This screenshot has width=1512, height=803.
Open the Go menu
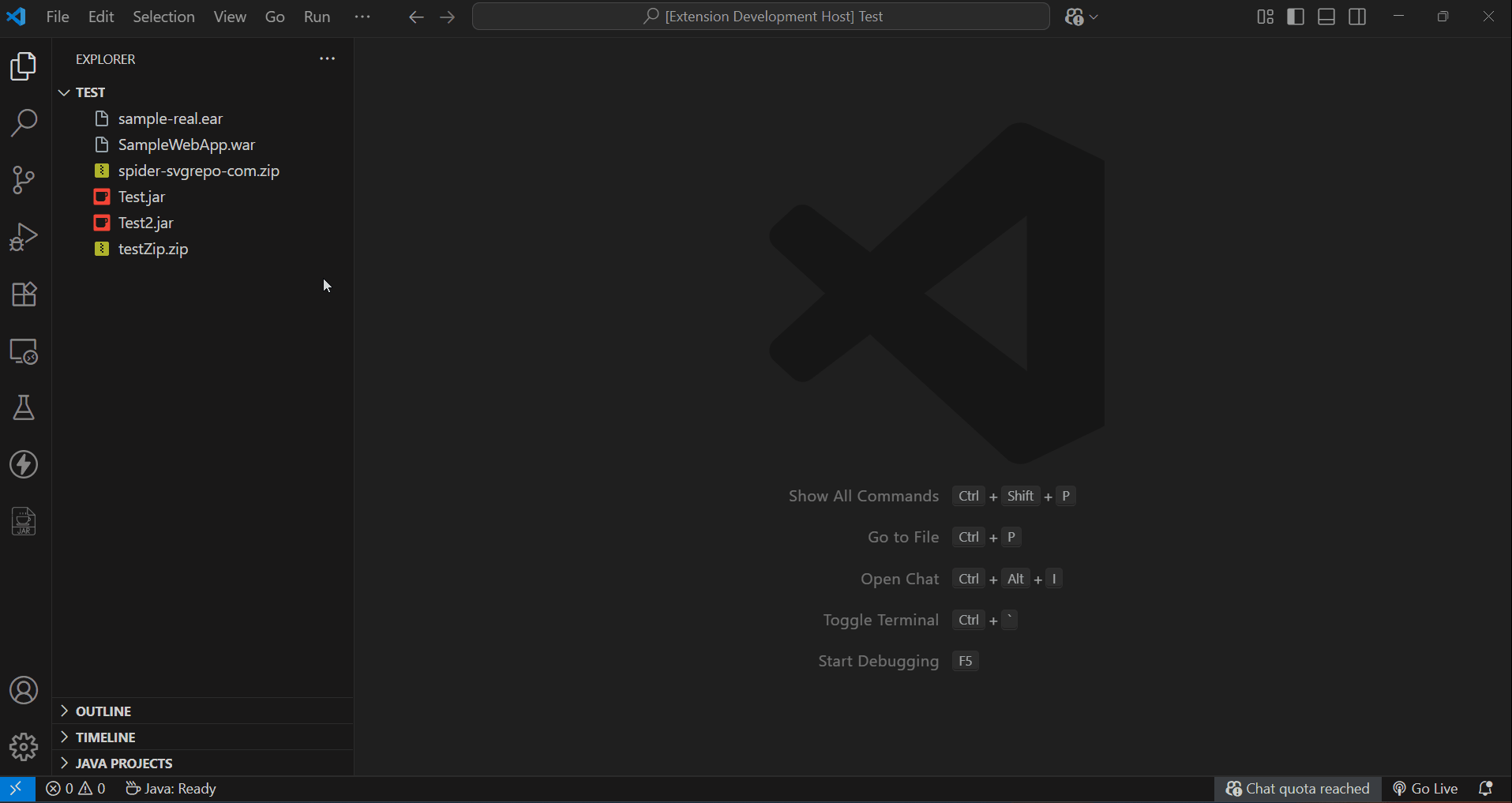tap(275, 17)
